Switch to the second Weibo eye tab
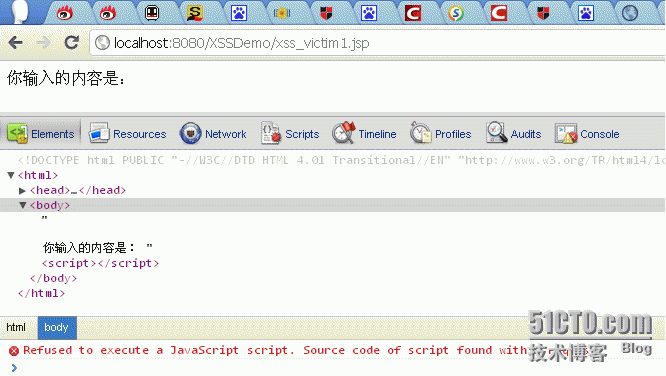 (x=108, y=13)
